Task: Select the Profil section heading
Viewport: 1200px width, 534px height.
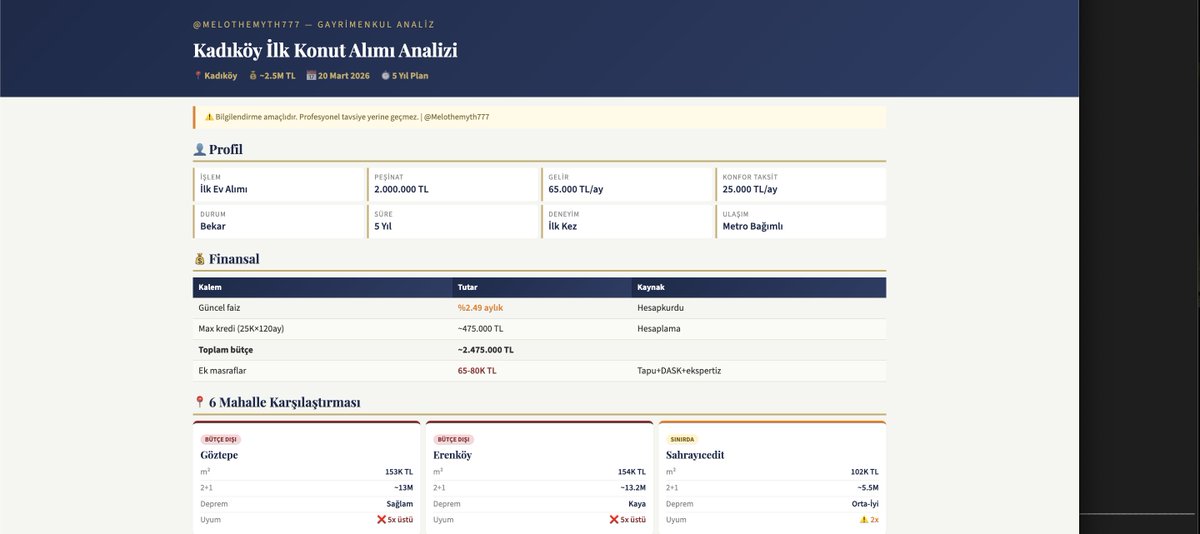Action: point(226,150)
